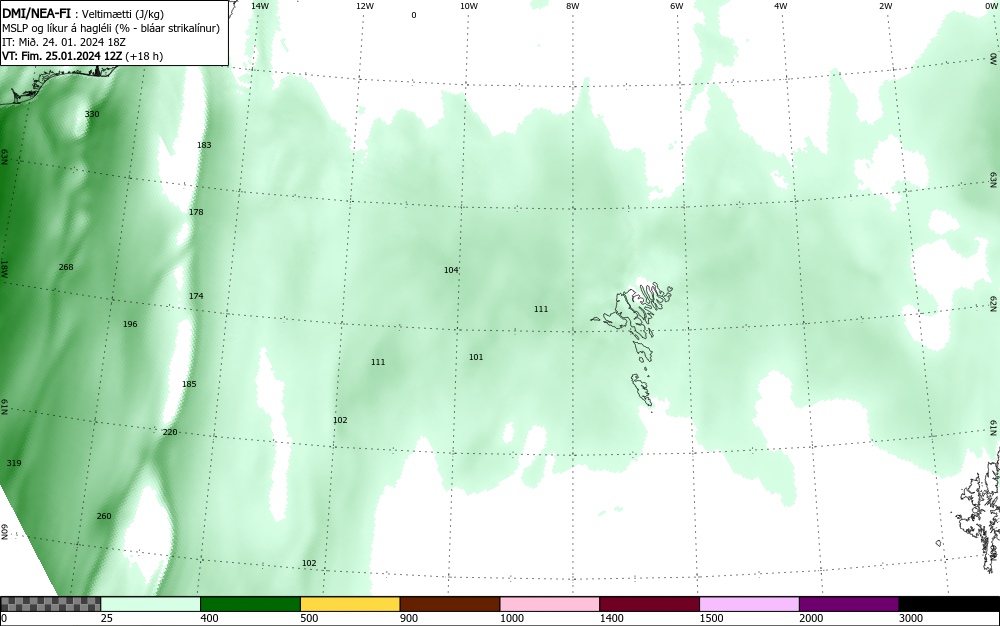The image size is (1000, 626).
Task: Click the 330 value on the map
Action: tap(92, 114)
